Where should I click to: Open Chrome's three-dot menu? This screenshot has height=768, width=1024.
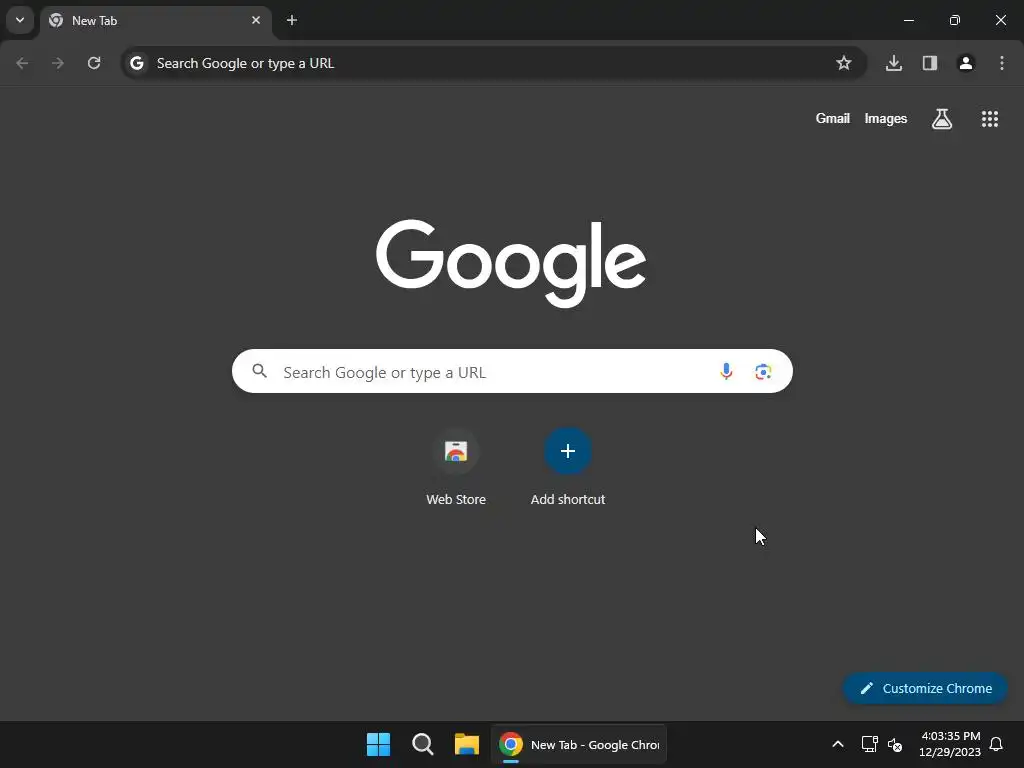(1002, 63)
